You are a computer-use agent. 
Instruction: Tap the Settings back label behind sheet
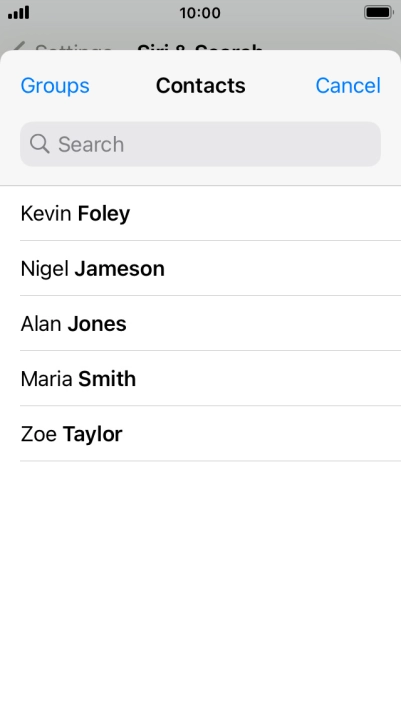click(73, 47)
